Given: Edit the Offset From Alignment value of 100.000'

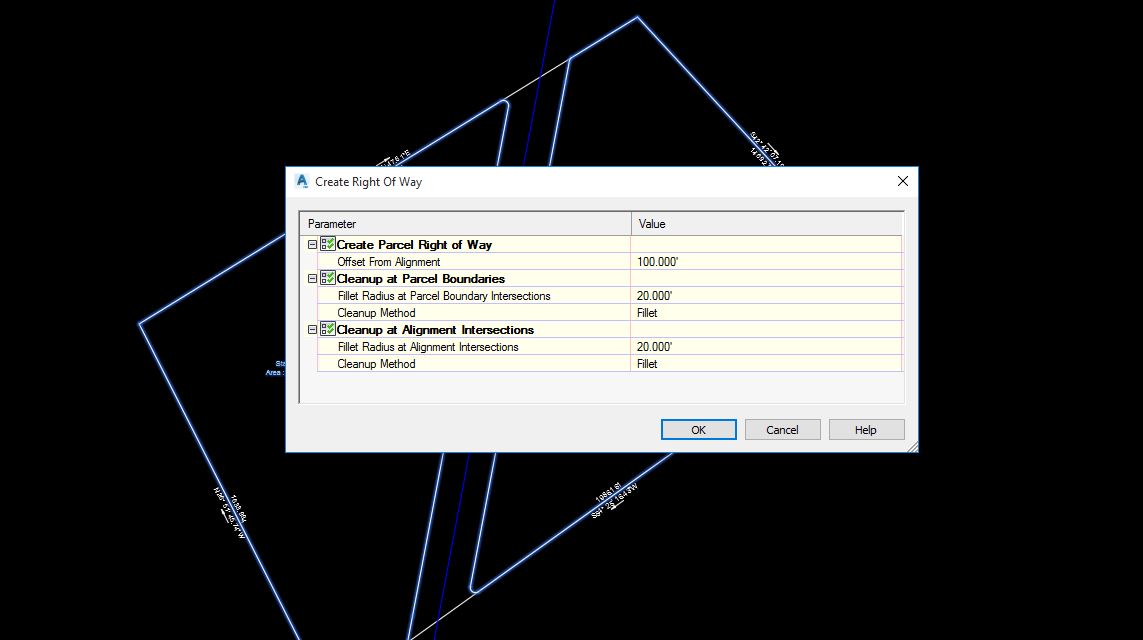Looking at the screenshot, I should pyautogui.click(x=765, y=261).
